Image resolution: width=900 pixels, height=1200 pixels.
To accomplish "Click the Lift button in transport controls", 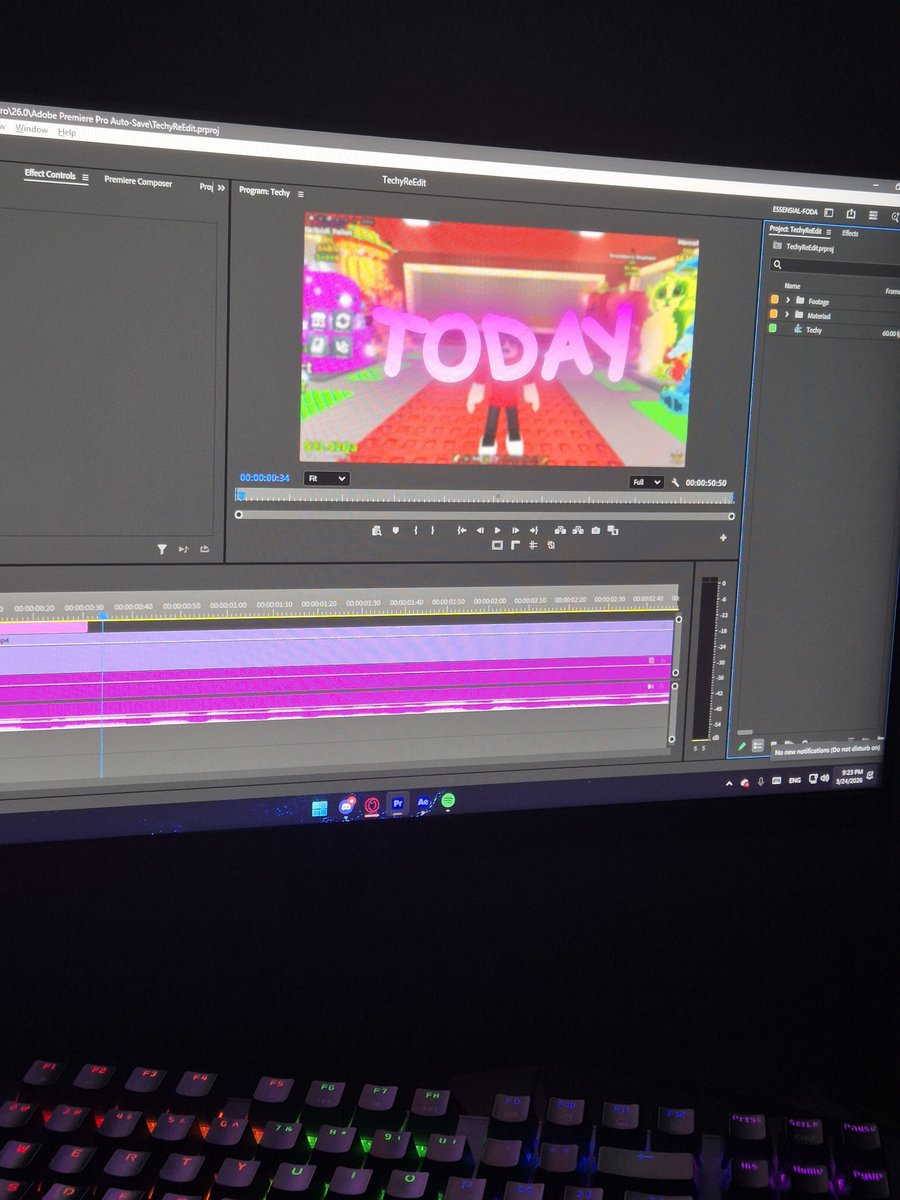I will (x=560, y=530).
